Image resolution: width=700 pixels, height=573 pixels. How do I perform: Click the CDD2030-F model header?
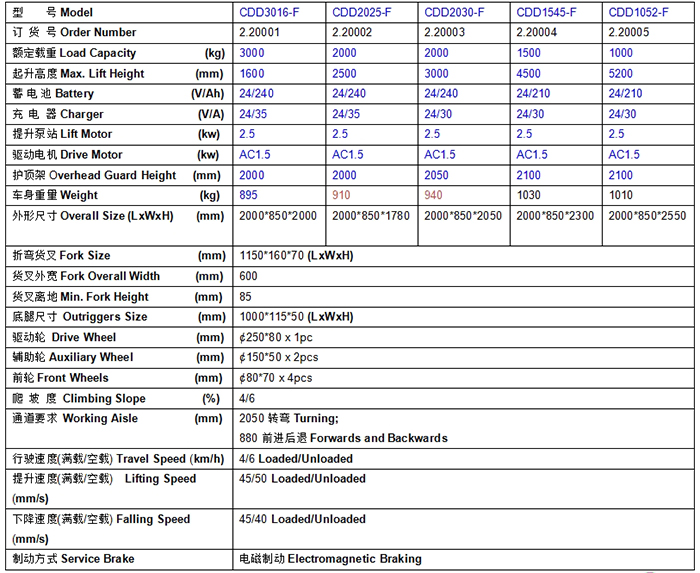click(x=454, y=12)
